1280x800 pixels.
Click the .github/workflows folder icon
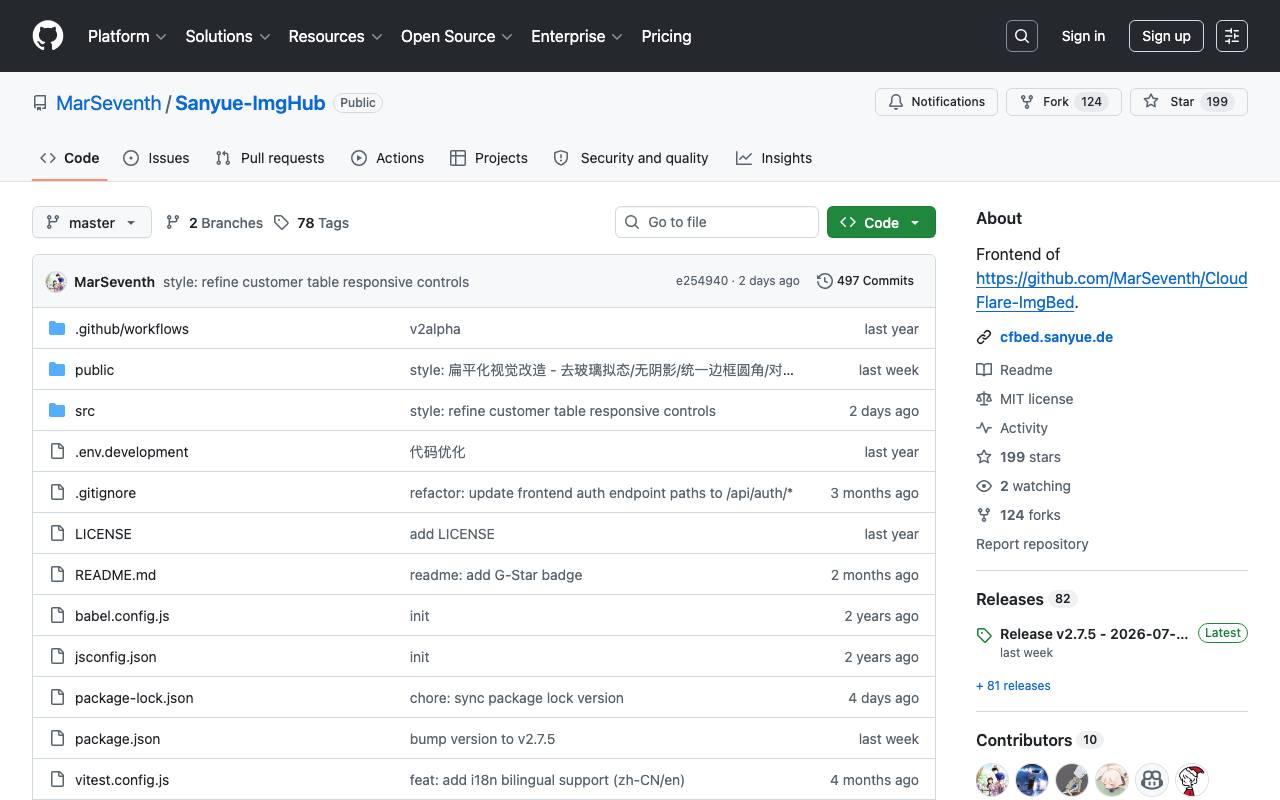pos(57,329)
